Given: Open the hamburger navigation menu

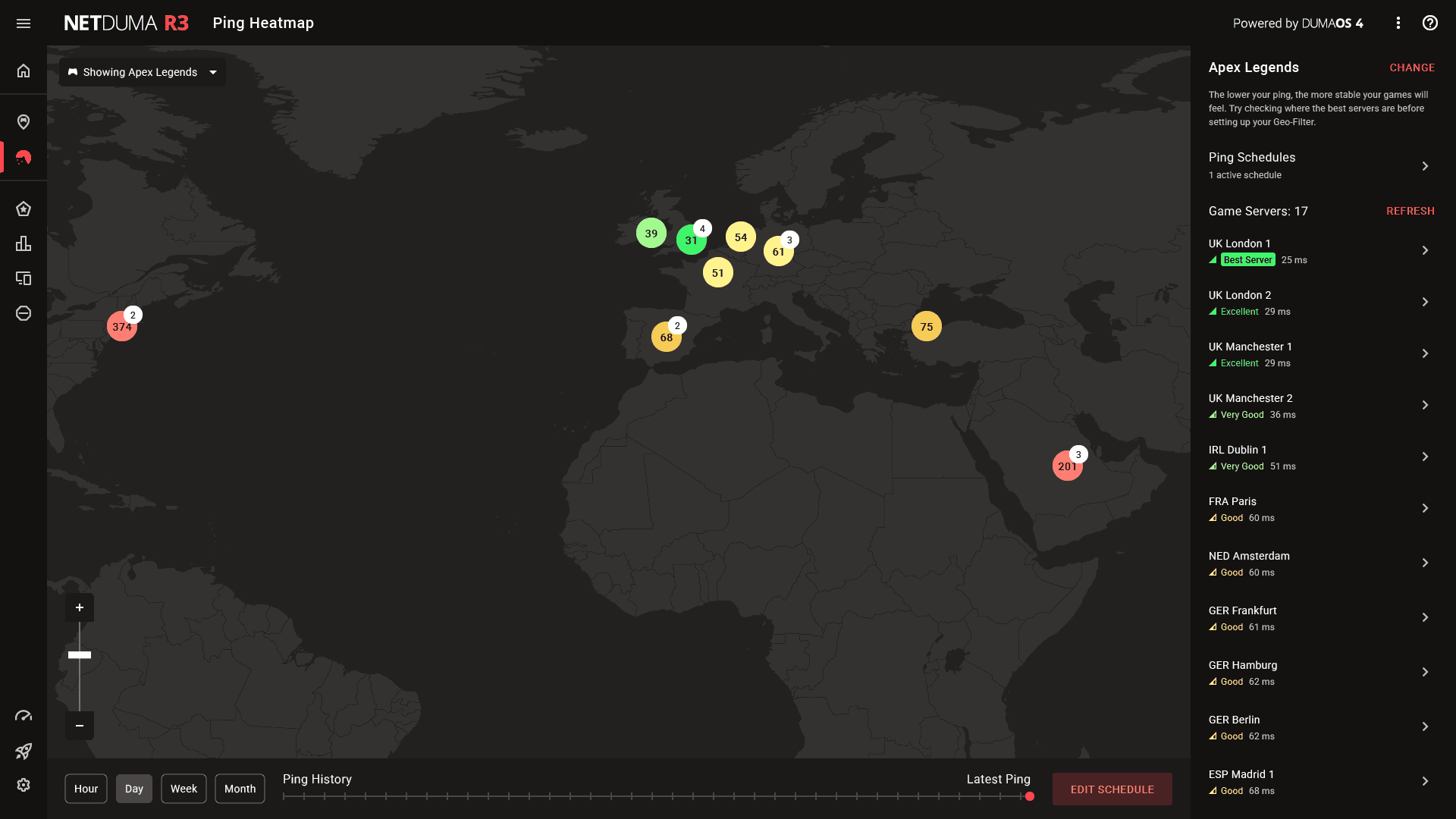Looking at the screenshot, I should (x=24, y=24).
